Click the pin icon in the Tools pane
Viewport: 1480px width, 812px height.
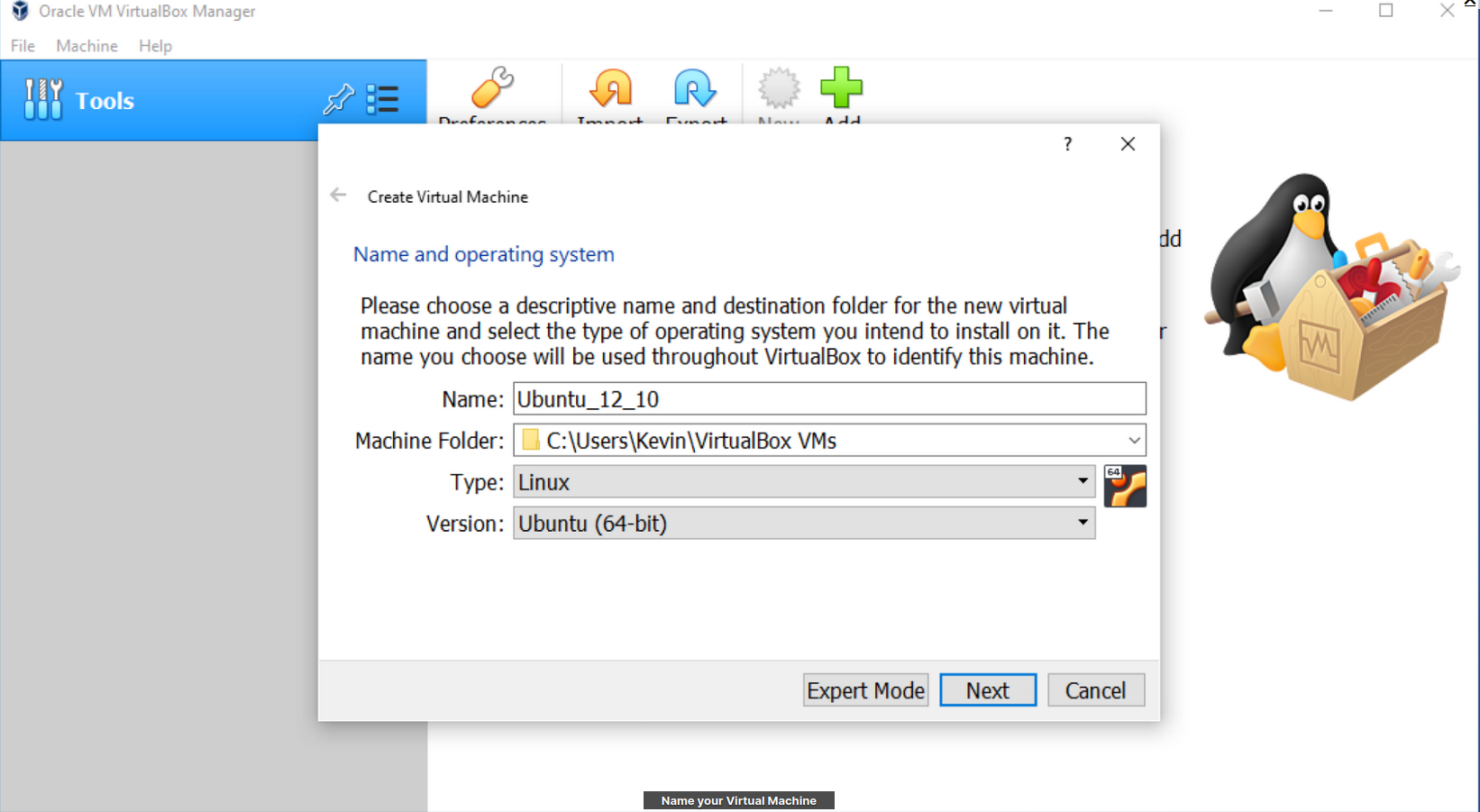(x=338, y=100)
